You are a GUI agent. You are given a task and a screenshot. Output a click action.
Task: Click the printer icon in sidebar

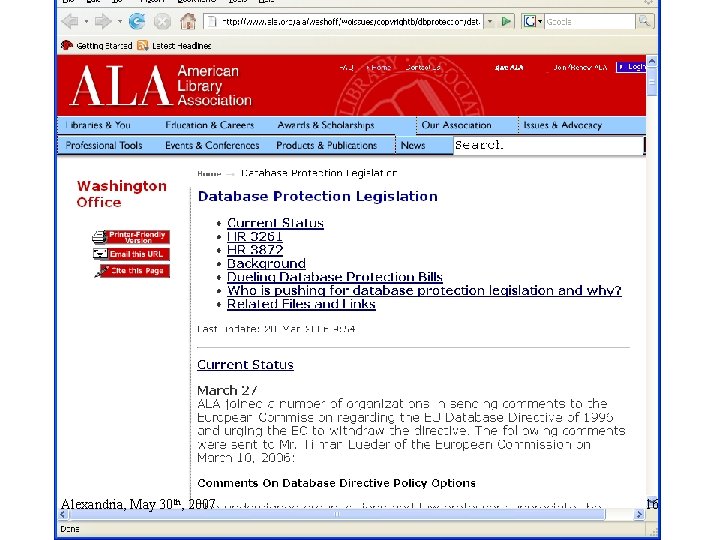pyautogui.click(x=99, y=237)
